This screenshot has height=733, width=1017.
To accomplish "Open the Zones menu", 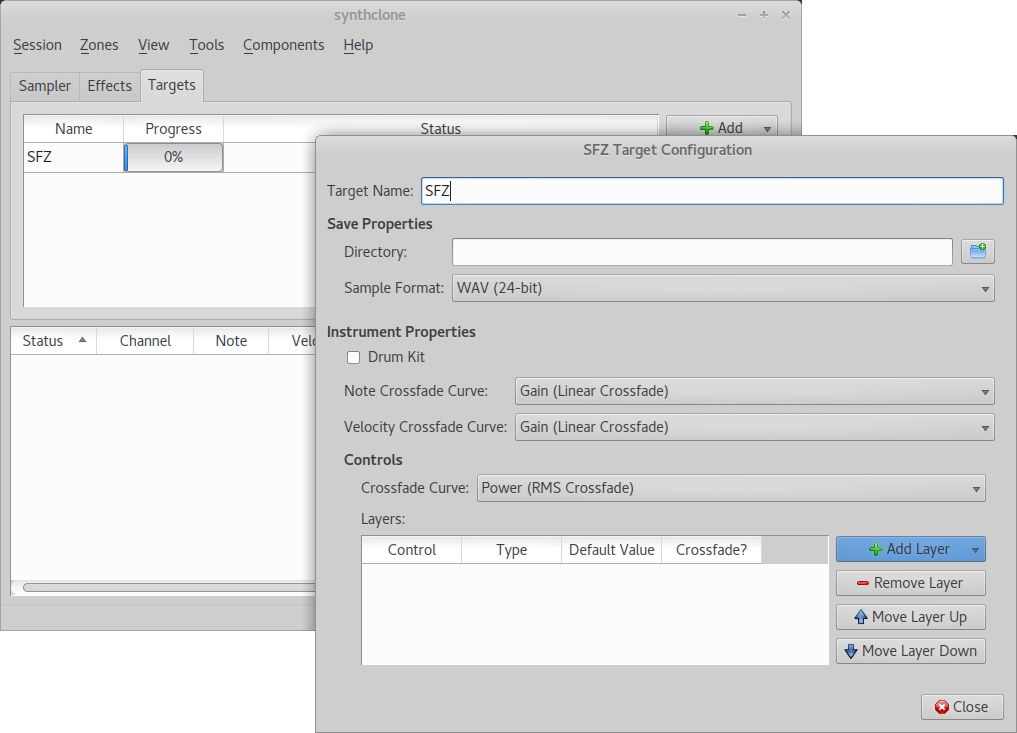I will click(99, 45).
